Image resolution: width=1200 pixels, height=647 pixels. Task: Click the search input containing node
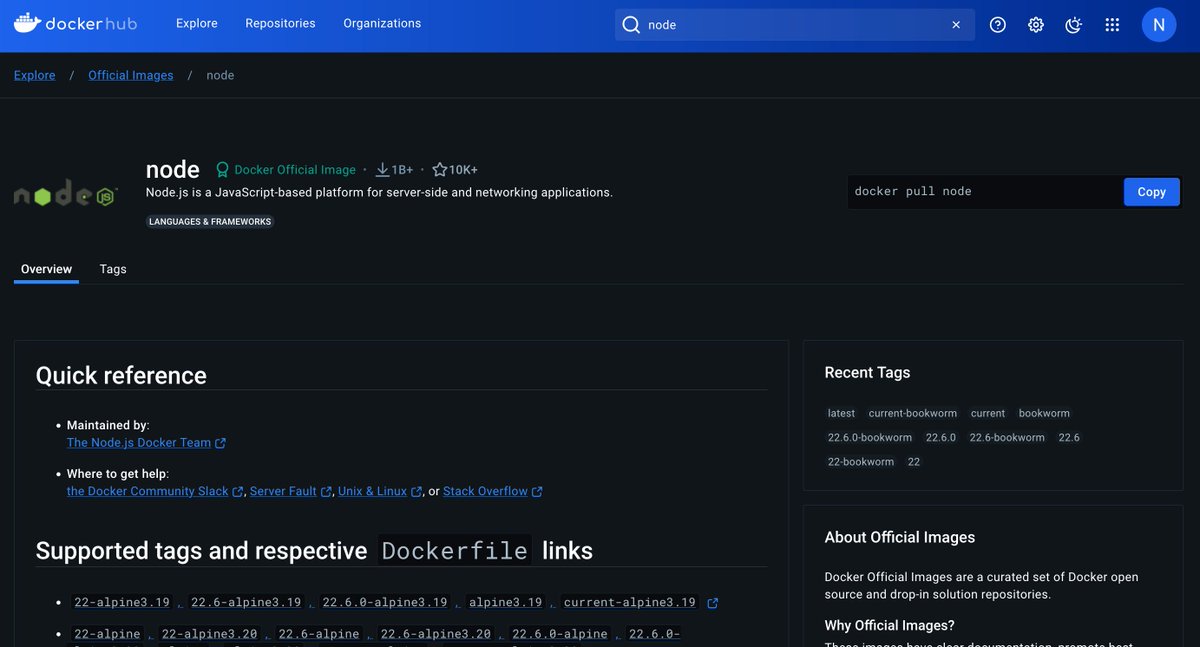795,25
